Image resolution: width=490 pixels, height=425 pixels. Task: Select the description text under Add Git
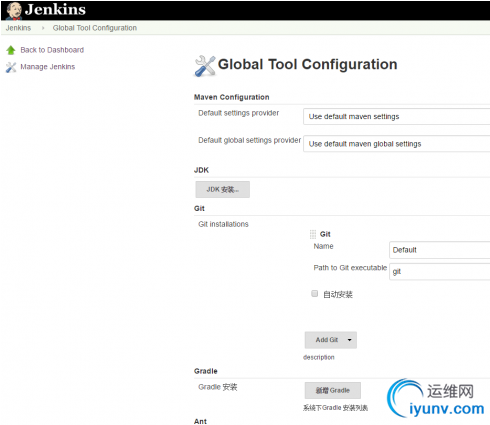(x=319, y=357)
